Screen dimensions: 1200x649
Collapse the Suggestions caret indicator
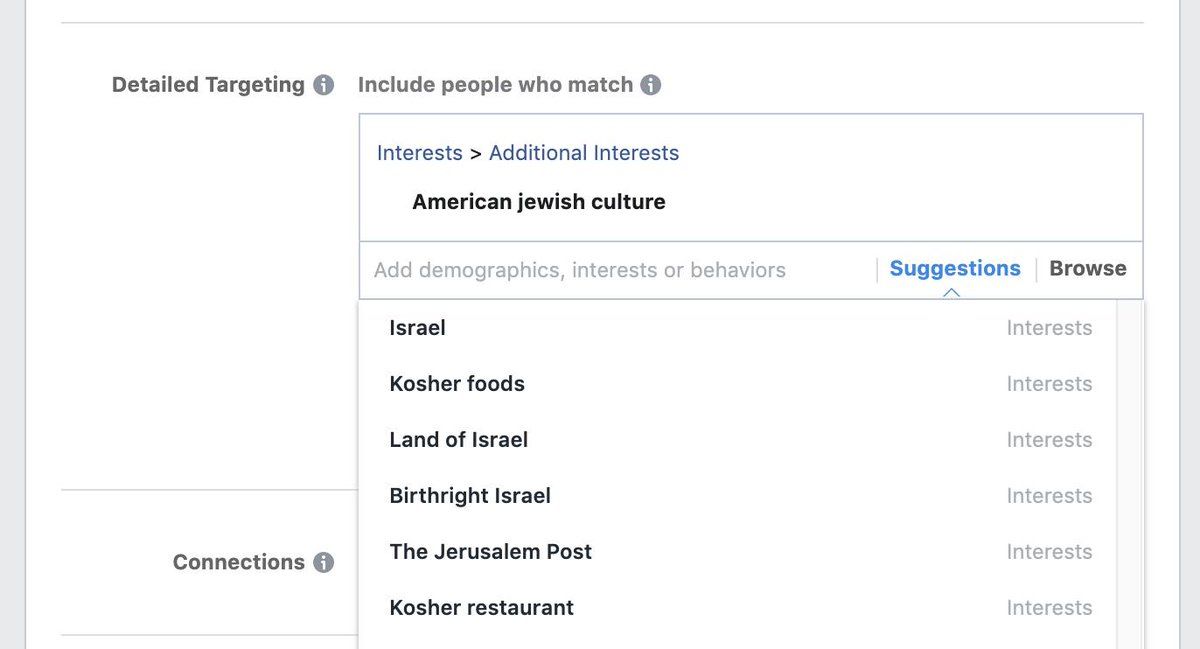[952, 293]
